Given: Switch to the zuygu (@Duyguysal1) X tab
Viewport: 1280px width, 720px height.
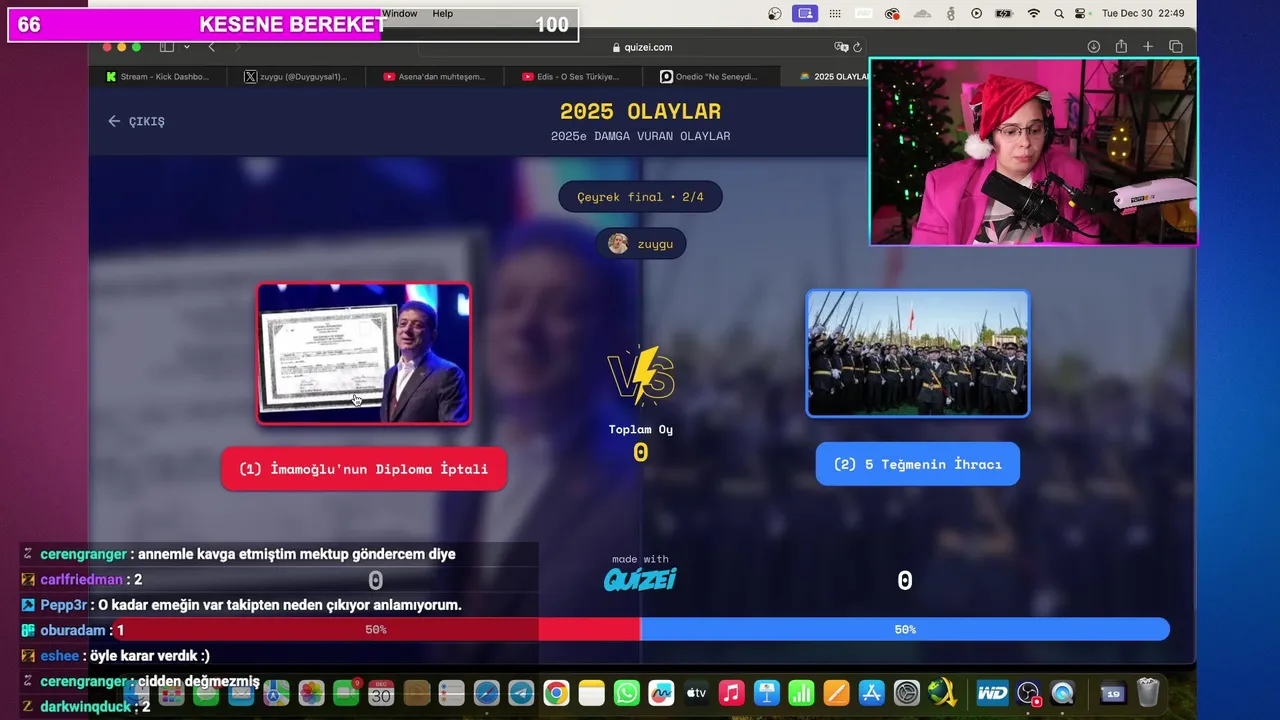Looking at the screenshot, I should pyautogui.click(x=296, y=77).
